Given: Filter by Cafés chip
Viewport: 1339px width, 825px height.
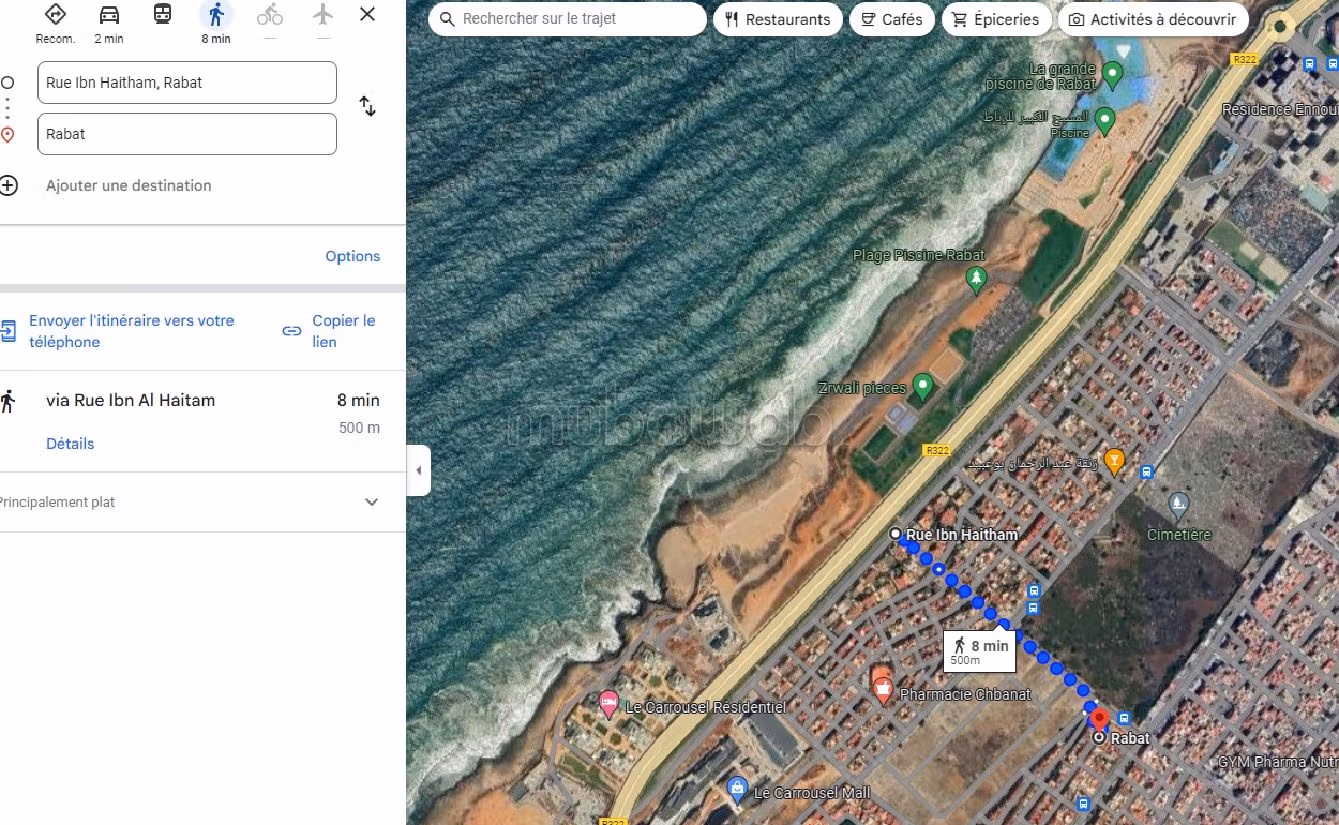Looking at the screenshot, I should [892, 19].
